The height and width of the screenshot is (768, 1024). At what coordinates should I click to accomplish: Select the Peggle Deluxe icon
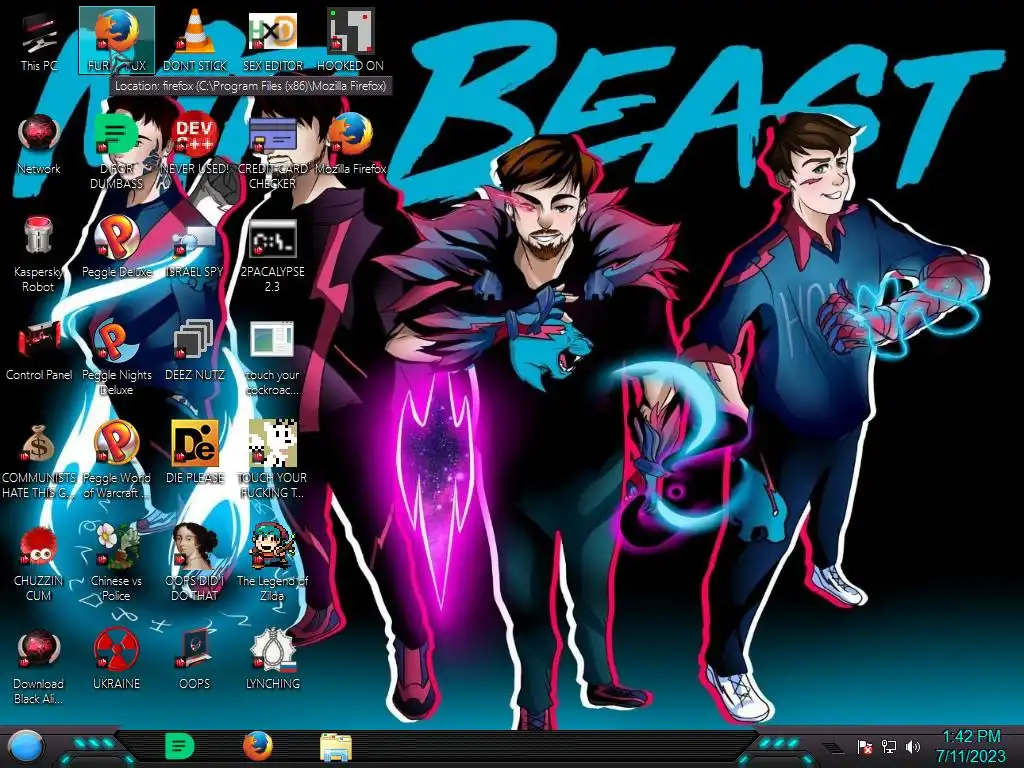pyautogui.click(x=117, y=247)
